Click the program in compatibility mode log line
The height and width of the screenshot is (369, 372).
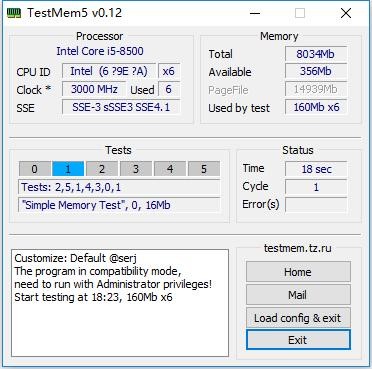click(x=98, y=271)
